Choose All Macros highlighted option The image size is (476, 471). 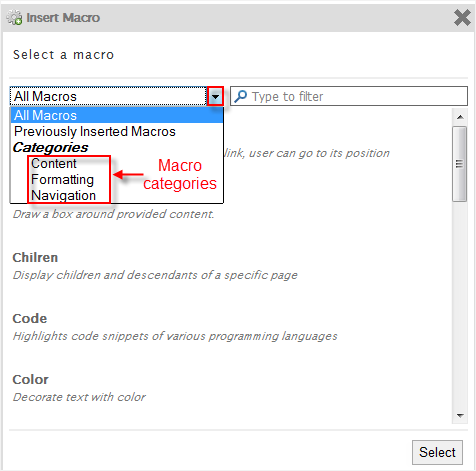[117, 115]
